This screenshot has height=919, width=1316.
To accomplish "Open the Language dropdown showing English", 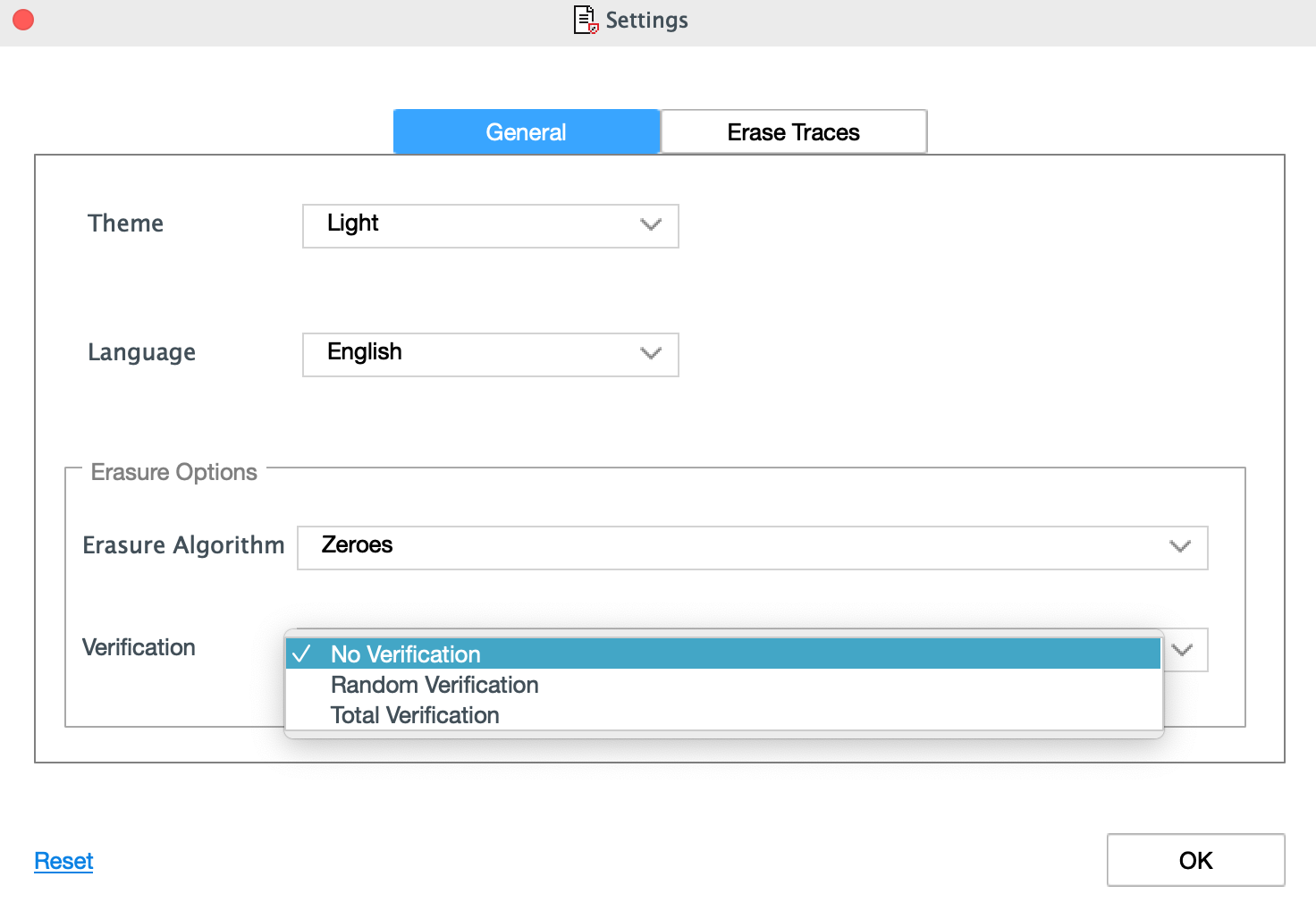I will 491,355.
